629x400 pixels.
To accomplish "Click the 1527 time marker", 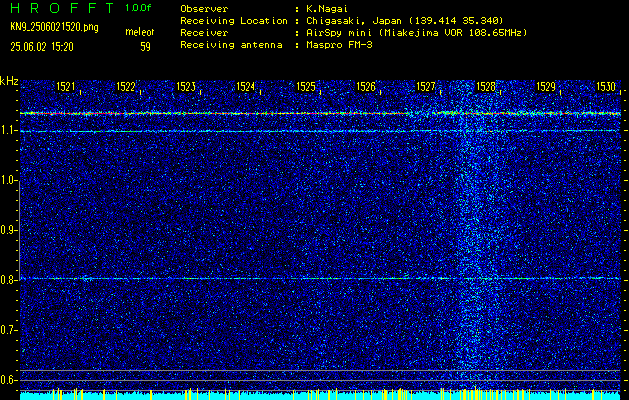I will (426, 86).
